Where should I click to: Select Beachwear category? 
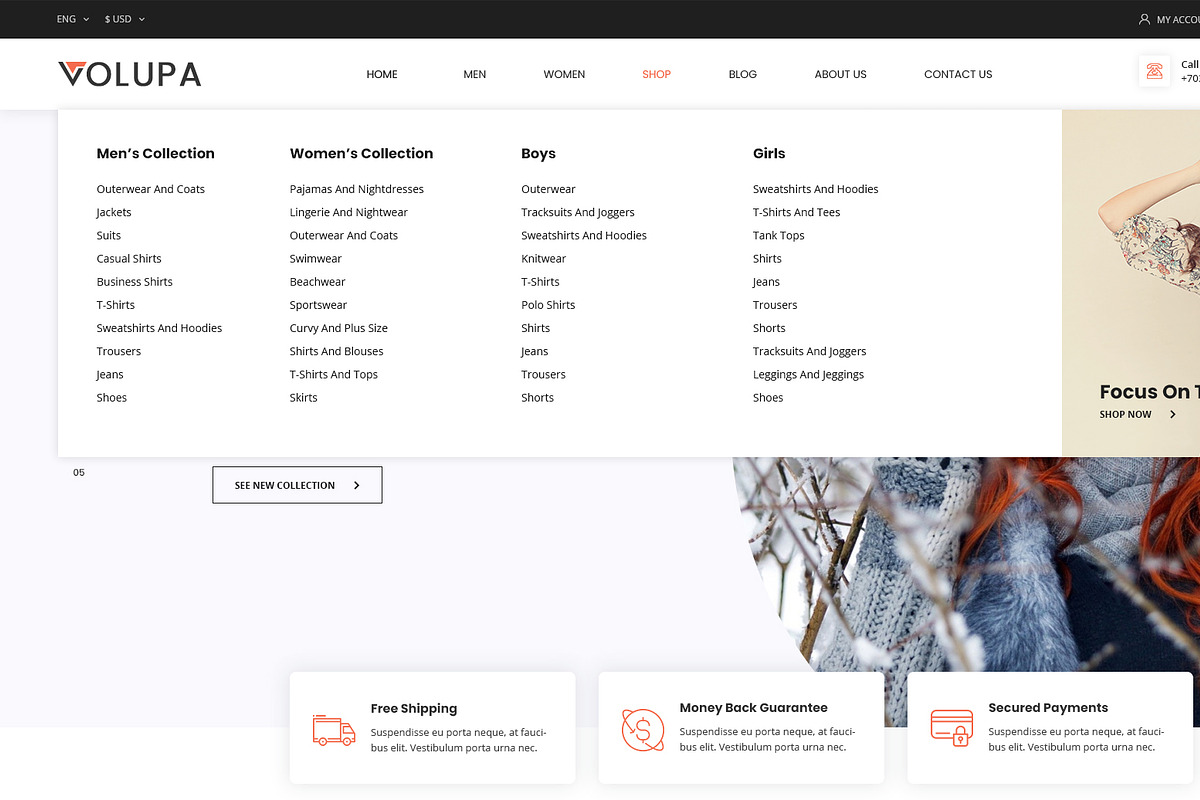pos(317,281)
